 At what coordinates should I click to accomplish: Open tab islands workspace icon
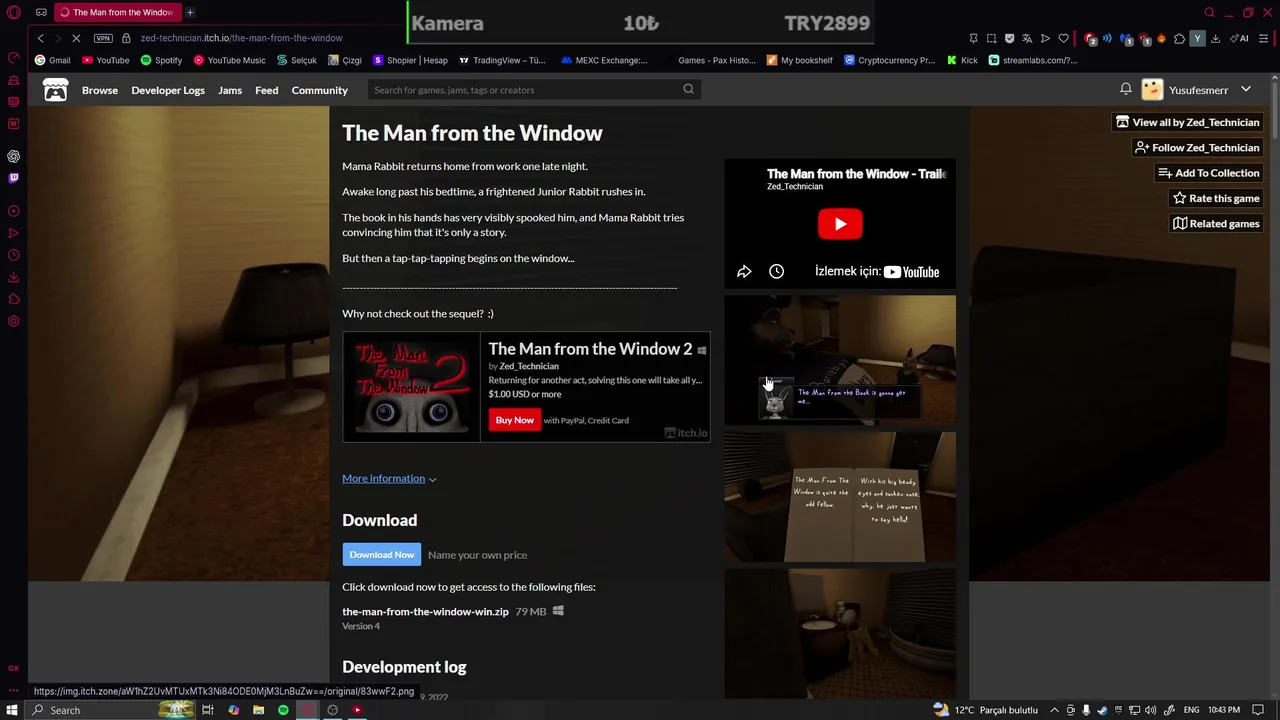coord(41,12)
